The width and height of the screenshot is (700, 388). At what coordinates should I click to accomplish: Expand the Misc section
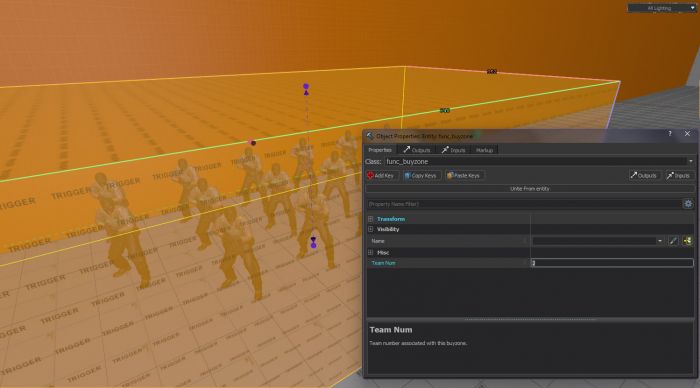click(x=371, y=252)
